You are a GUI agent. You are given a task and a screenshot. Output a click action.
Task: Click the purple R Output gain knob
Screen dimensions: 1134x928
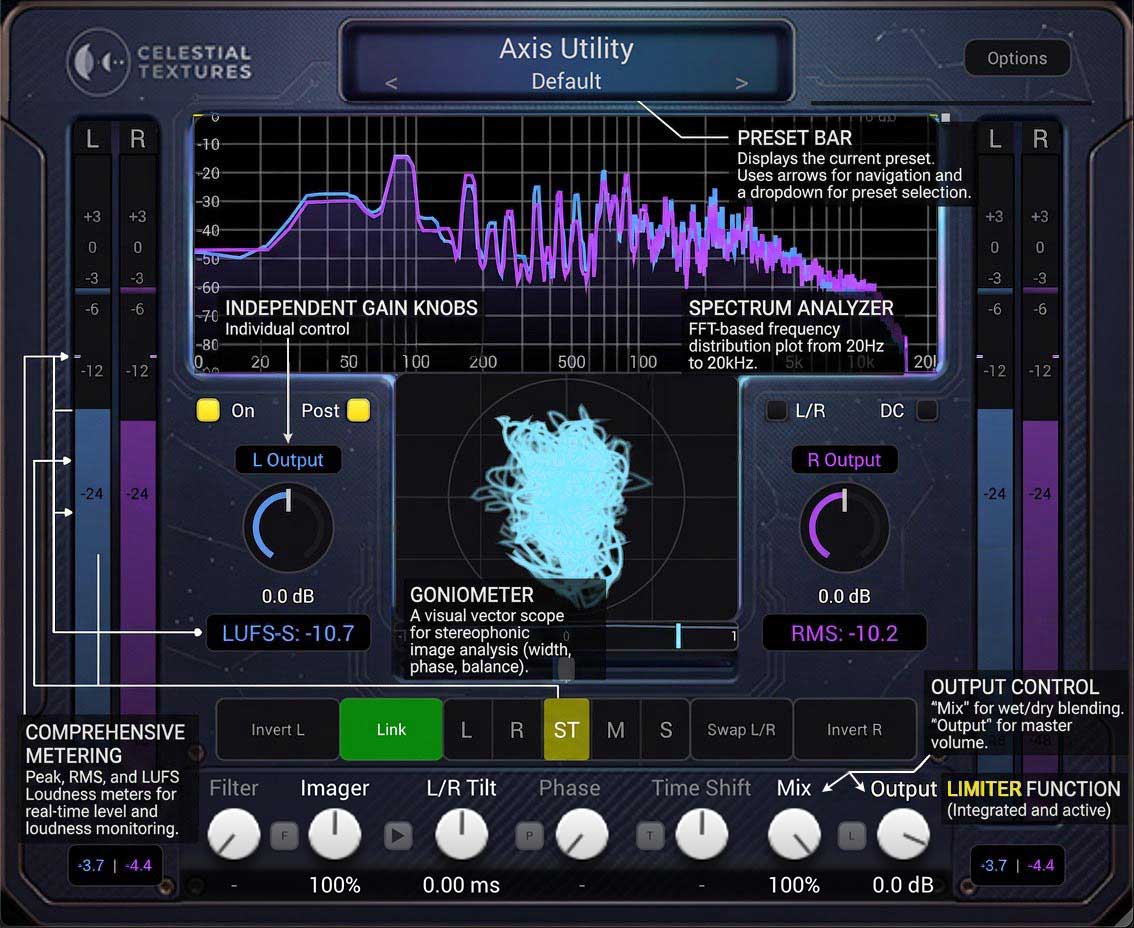click(844, 528)
